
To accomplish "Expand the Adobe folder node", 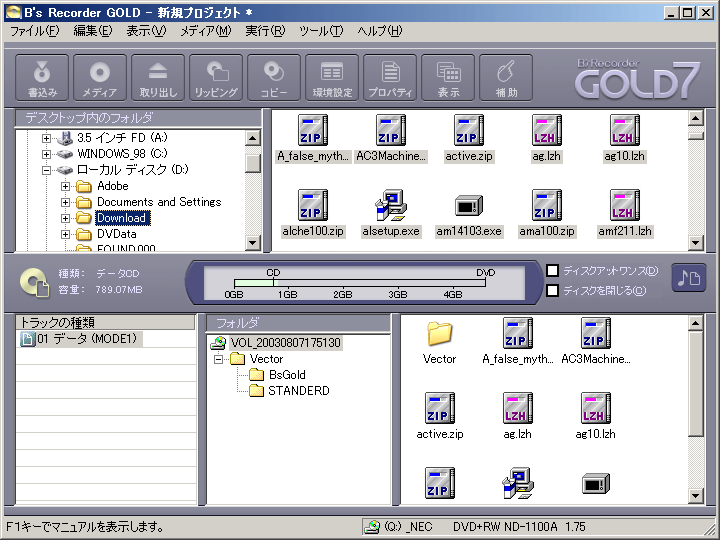I will (x=65, y=186).
